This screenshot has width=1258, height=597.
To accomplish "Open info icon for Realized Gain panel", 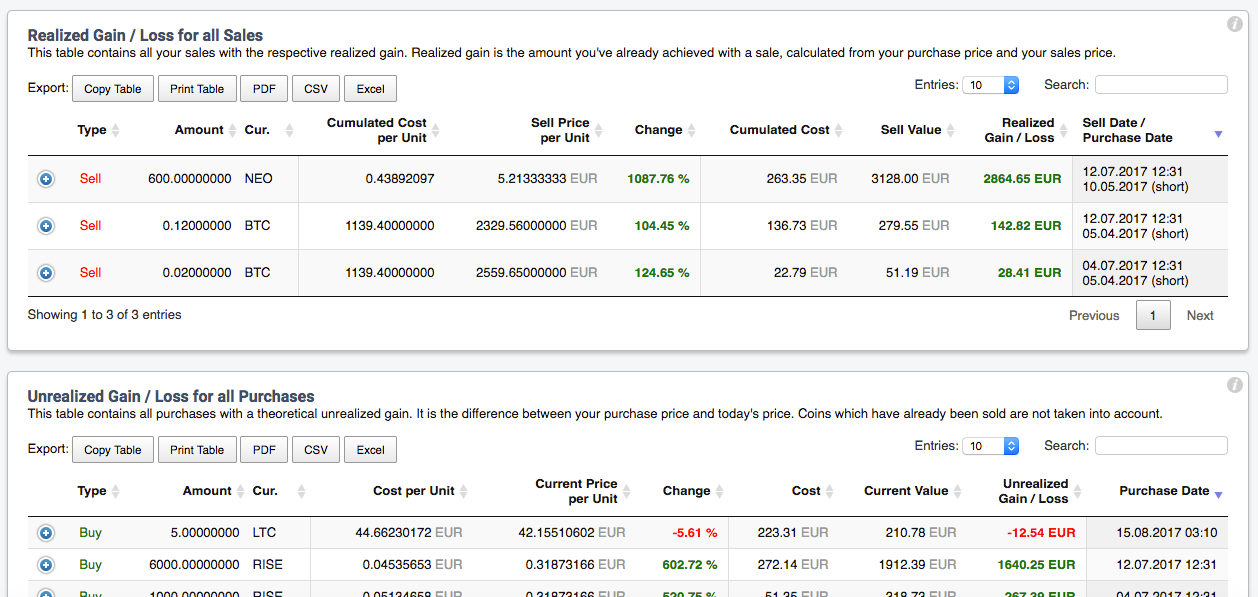I will coord(1234,25).
